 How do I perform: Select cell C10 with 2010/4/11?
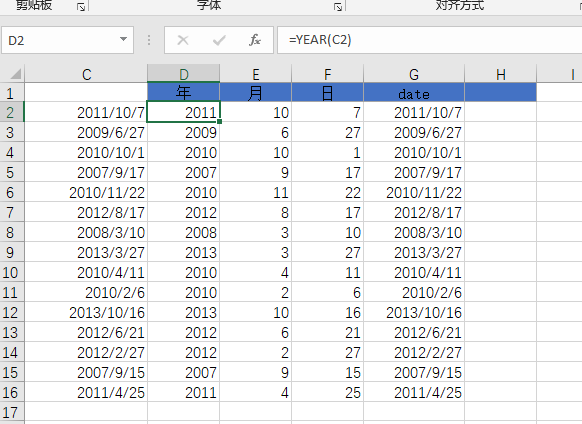tap(86, 273)
